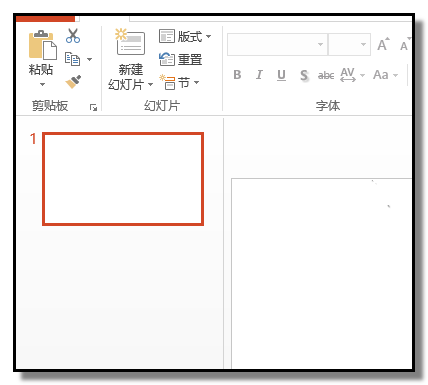Open the 节 section dropdown
Screen dimensions: 428x385
coord(179,82)
